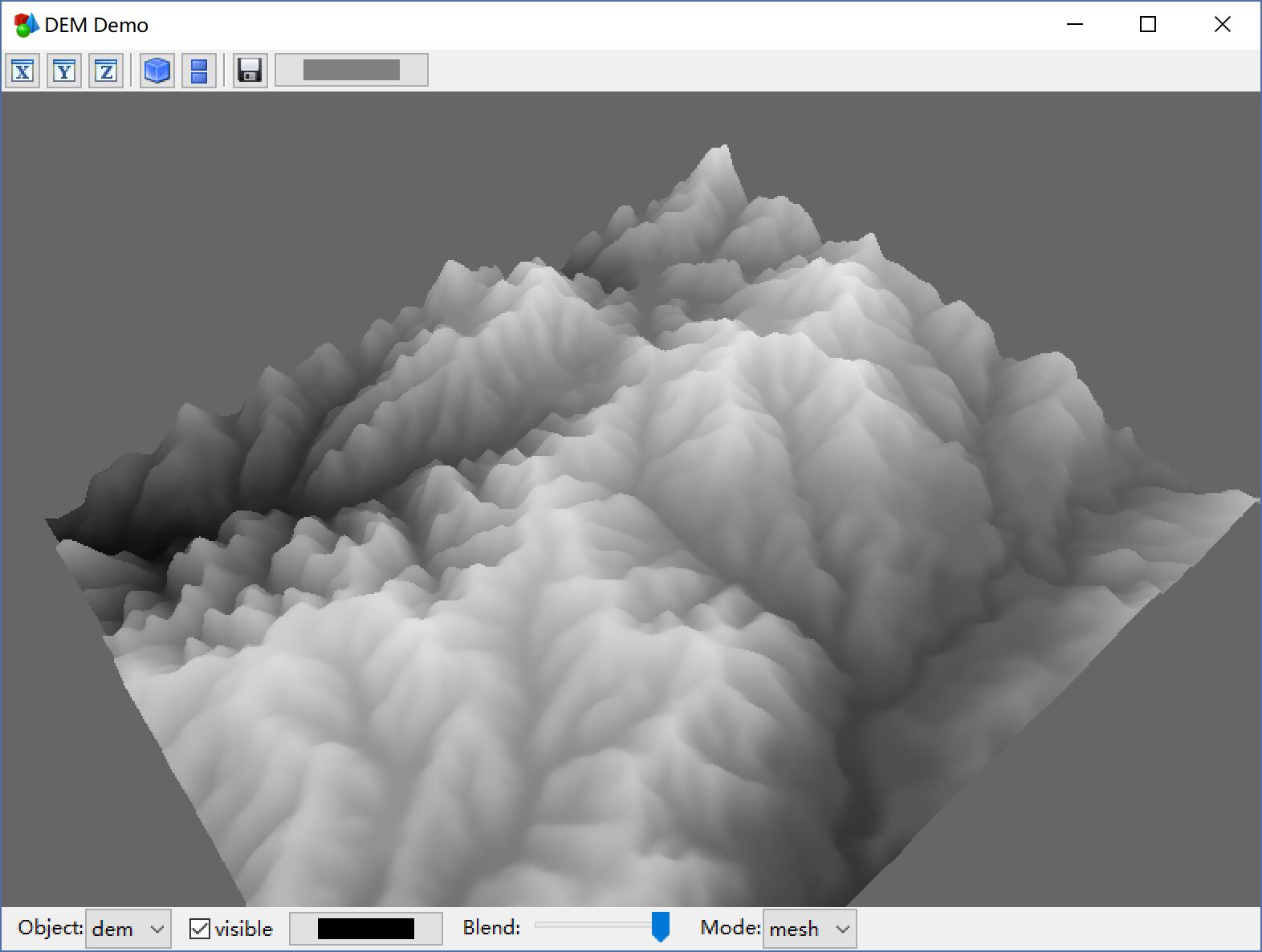Switch to the Y axis view
The image size is (1262, 952).
coord(64,71)
